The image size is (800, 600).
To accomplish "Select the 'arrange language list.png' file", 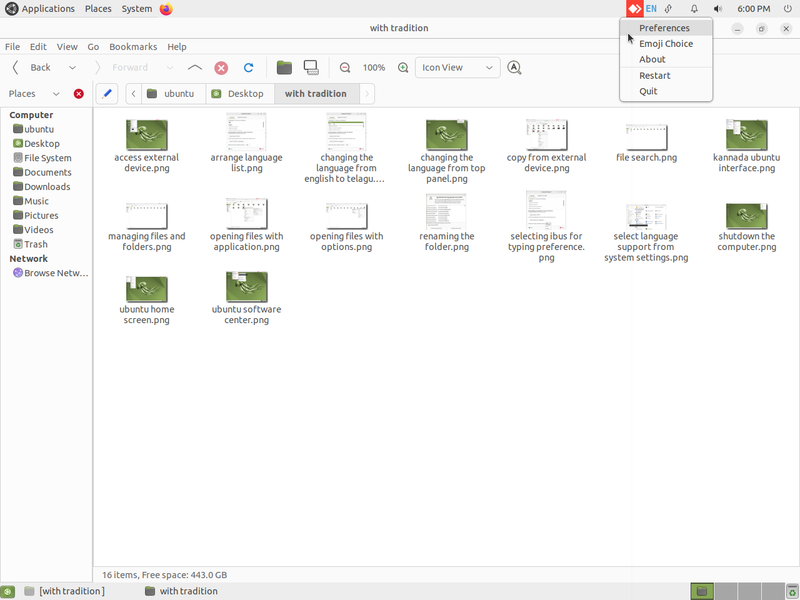I will click(246, 143).
